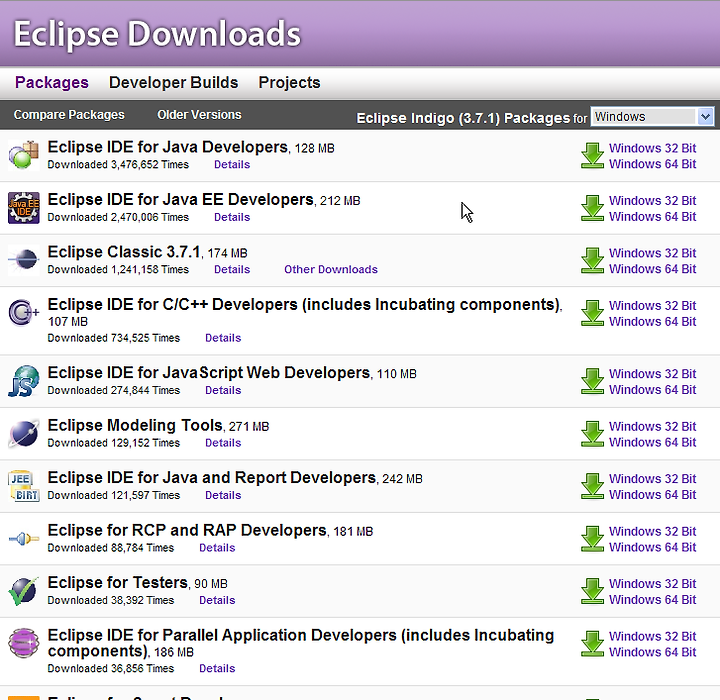Screen dimensions: 720x700
Task: Click green download arrow for Java and Report Developers
Action: pyautogui.click(x=592, y=486)
